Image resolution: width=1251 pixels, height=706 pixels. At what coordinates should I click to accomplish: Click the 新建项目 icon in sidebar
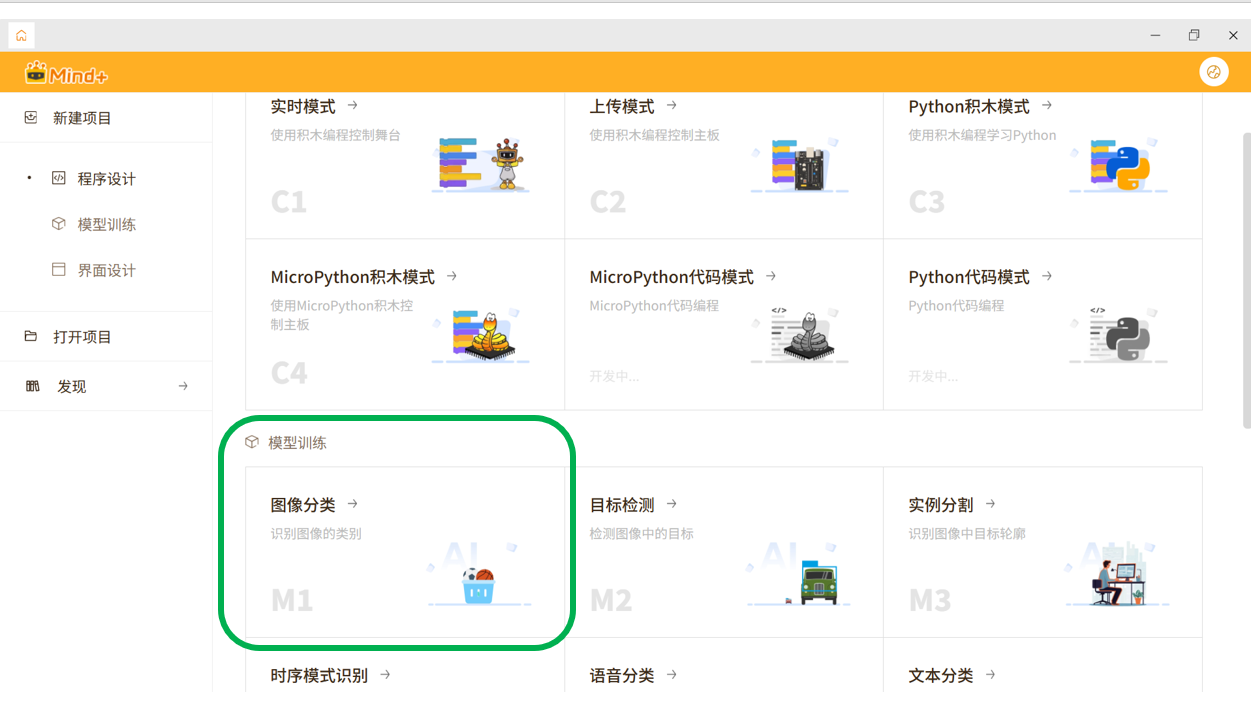click(x=31, y=118)
